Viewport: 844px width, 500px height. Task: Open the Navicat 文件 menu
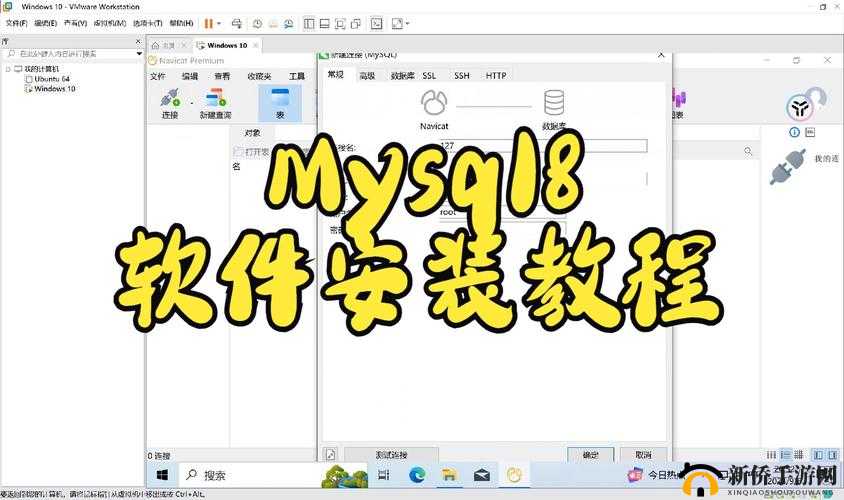[158, 76]
